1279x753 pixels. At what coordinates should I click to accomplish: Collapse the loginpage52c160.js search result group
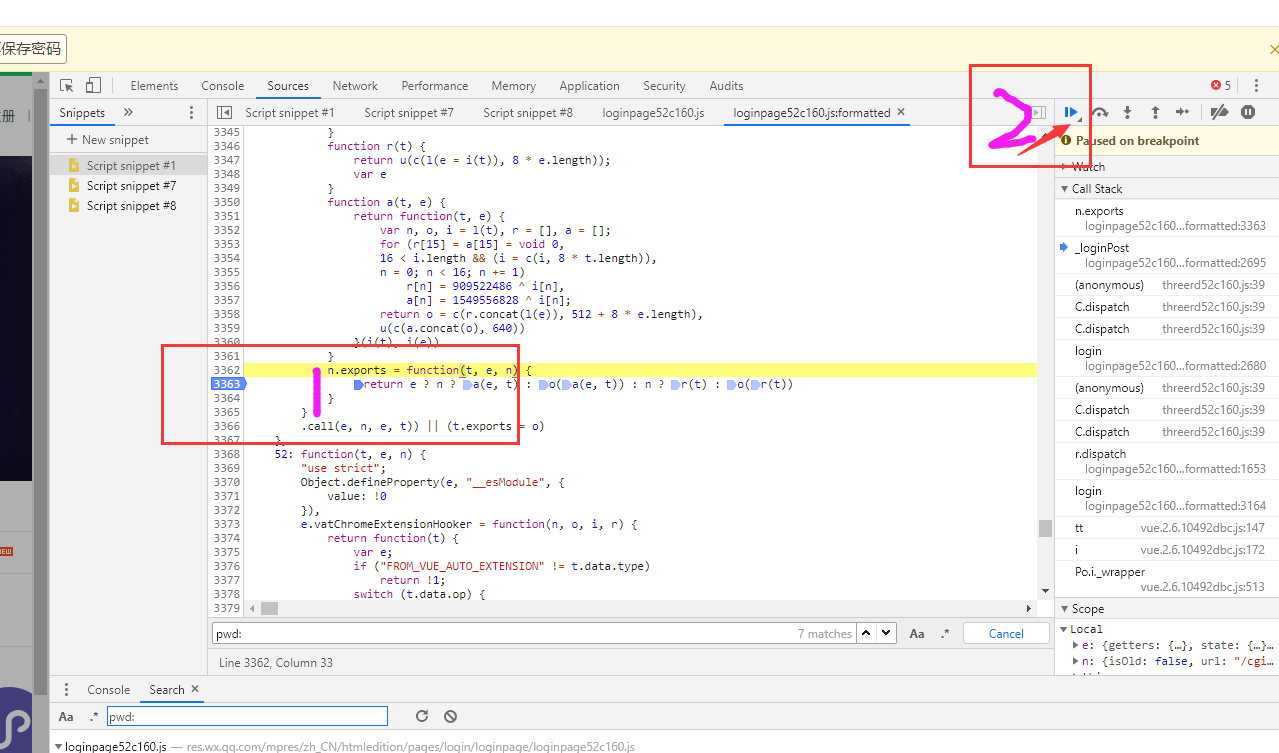58,746
